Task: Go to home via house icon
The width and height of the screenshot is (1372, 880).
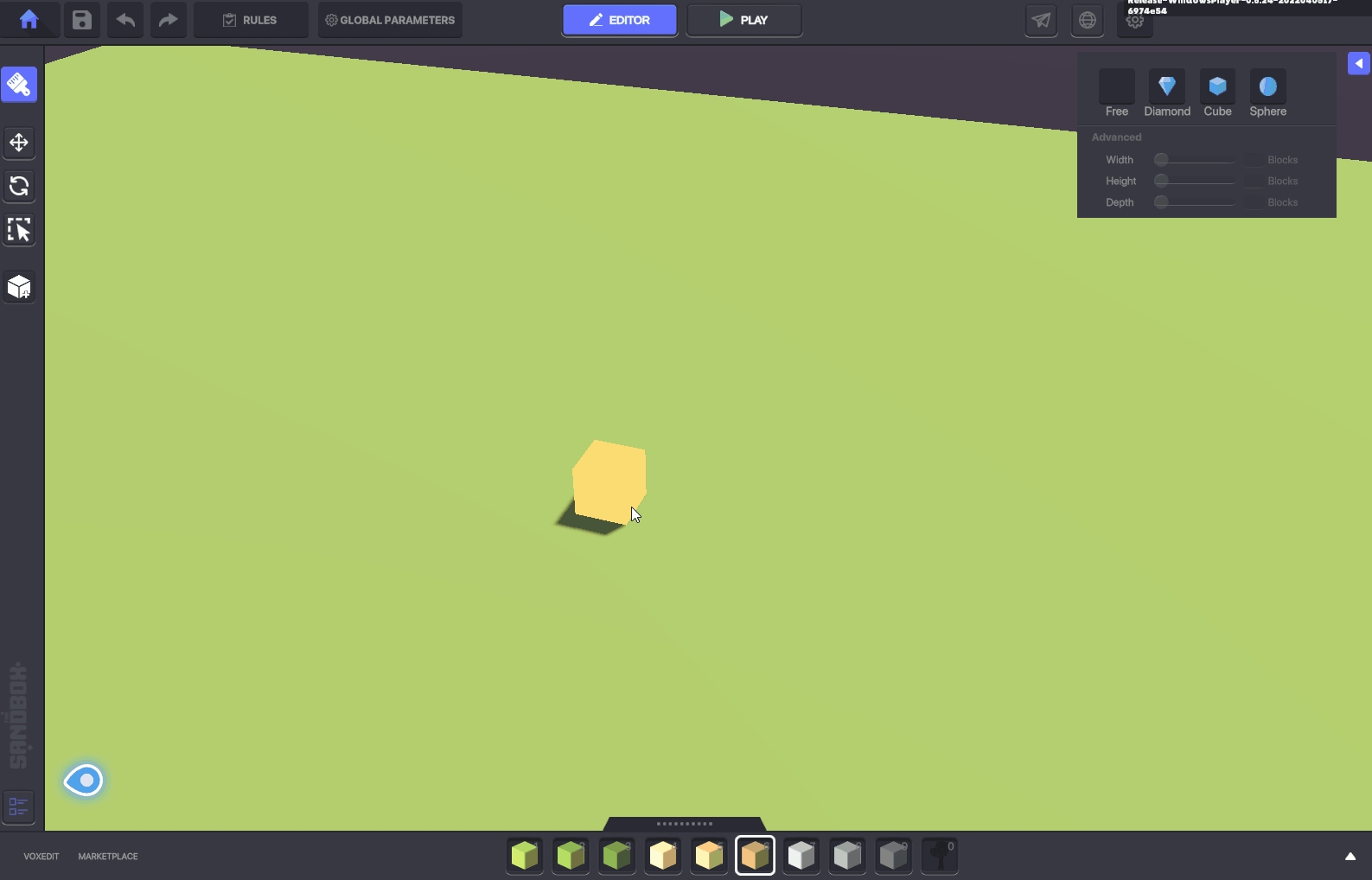Action: click(29, 20)
